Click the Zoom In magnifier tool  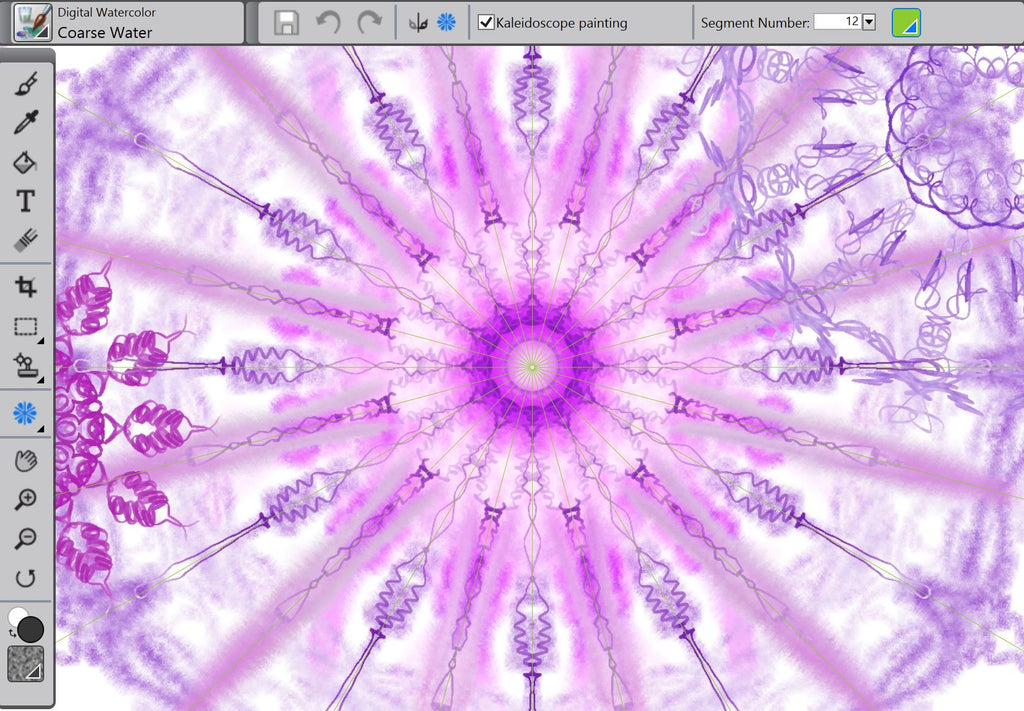click(26, 500)
